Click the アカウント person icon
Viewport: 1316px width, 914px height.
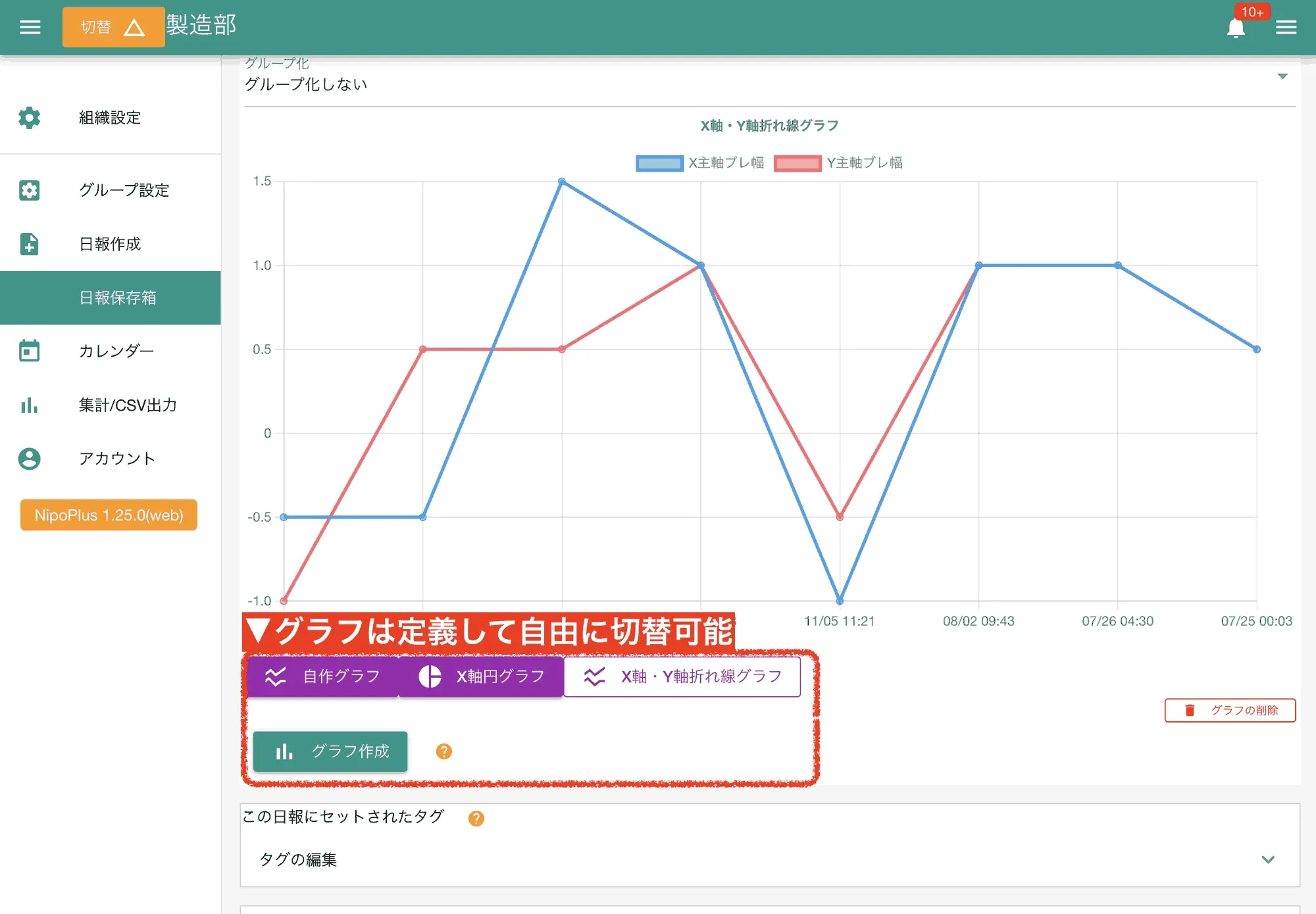pos(29,459)
